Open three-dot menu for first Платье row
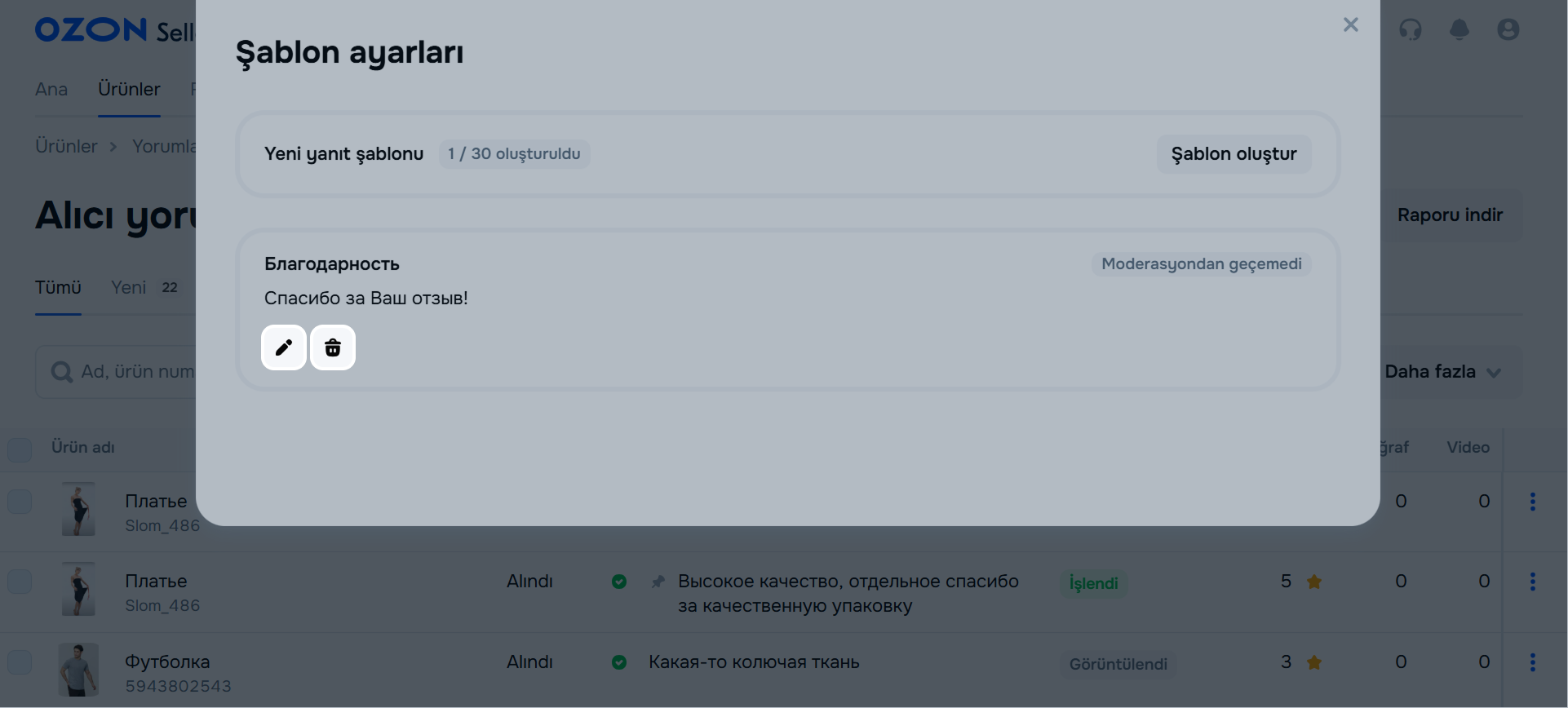The height and width of the screenshot is (708, 1568). (1532, 502)
